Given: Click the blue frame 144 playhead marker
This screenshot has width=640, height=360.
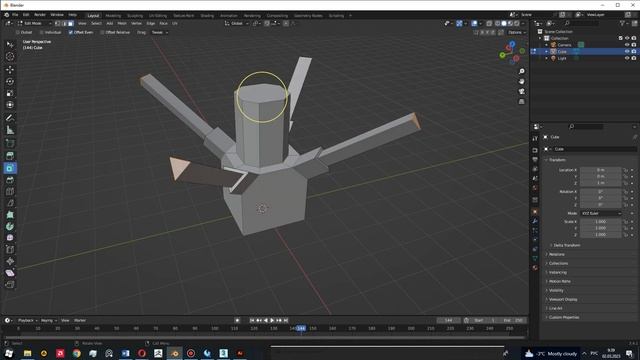Looking at the screenshot, I should pyautogui.click(x=301, y=328).
